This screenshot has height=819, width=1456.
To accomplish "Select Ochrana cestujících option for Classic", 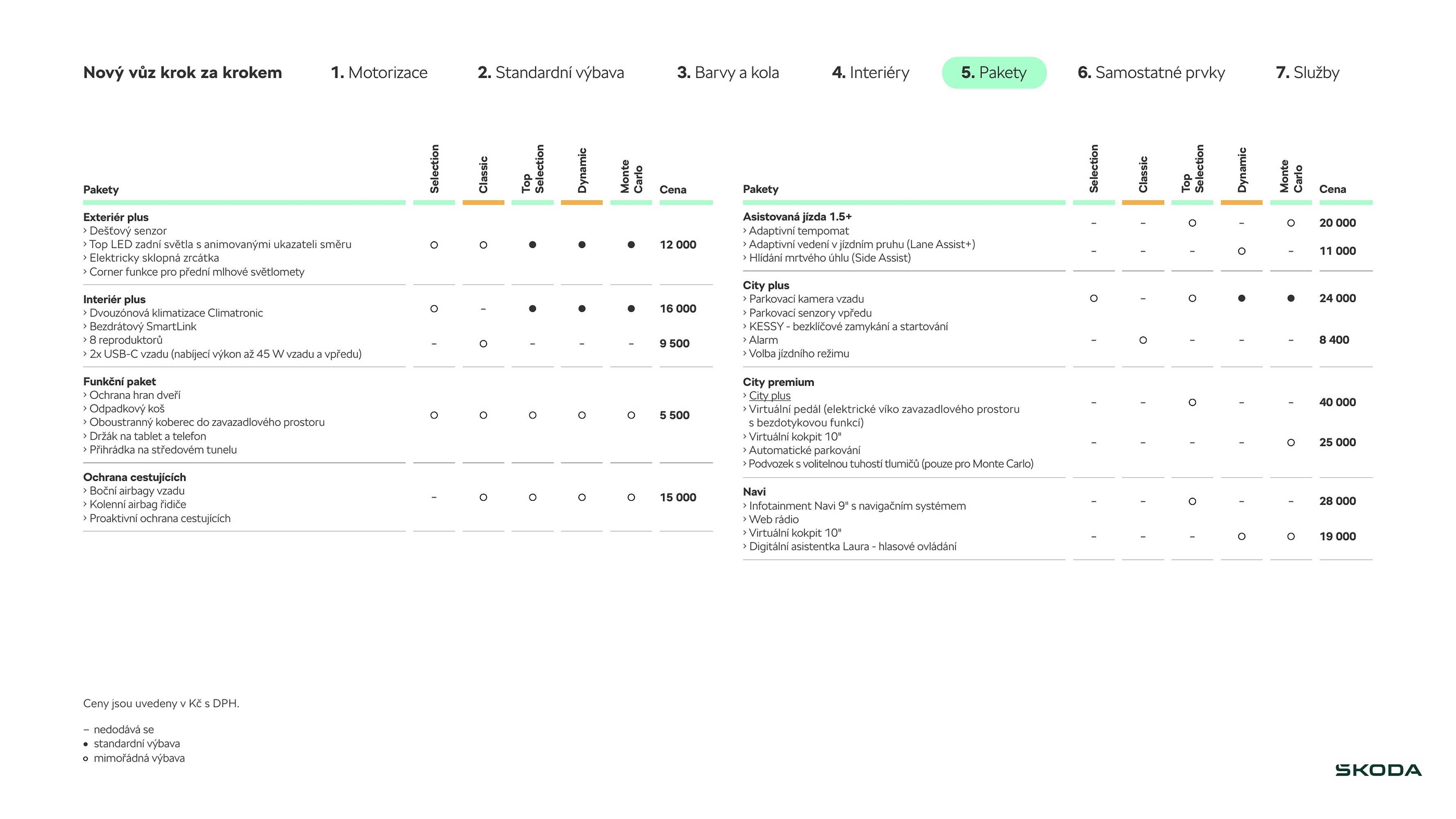I will [x=483, y=498].
